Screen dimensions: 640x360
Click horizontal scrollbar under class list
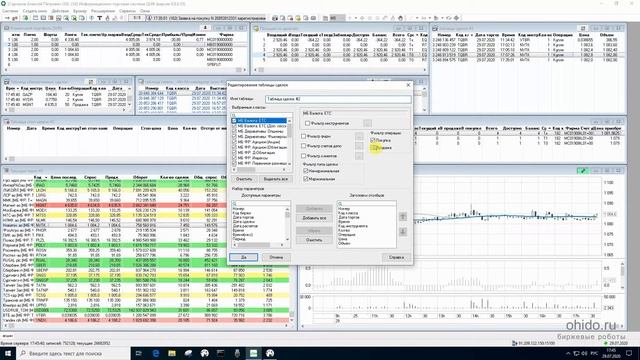pyautogui.click(x=260, y=169)
